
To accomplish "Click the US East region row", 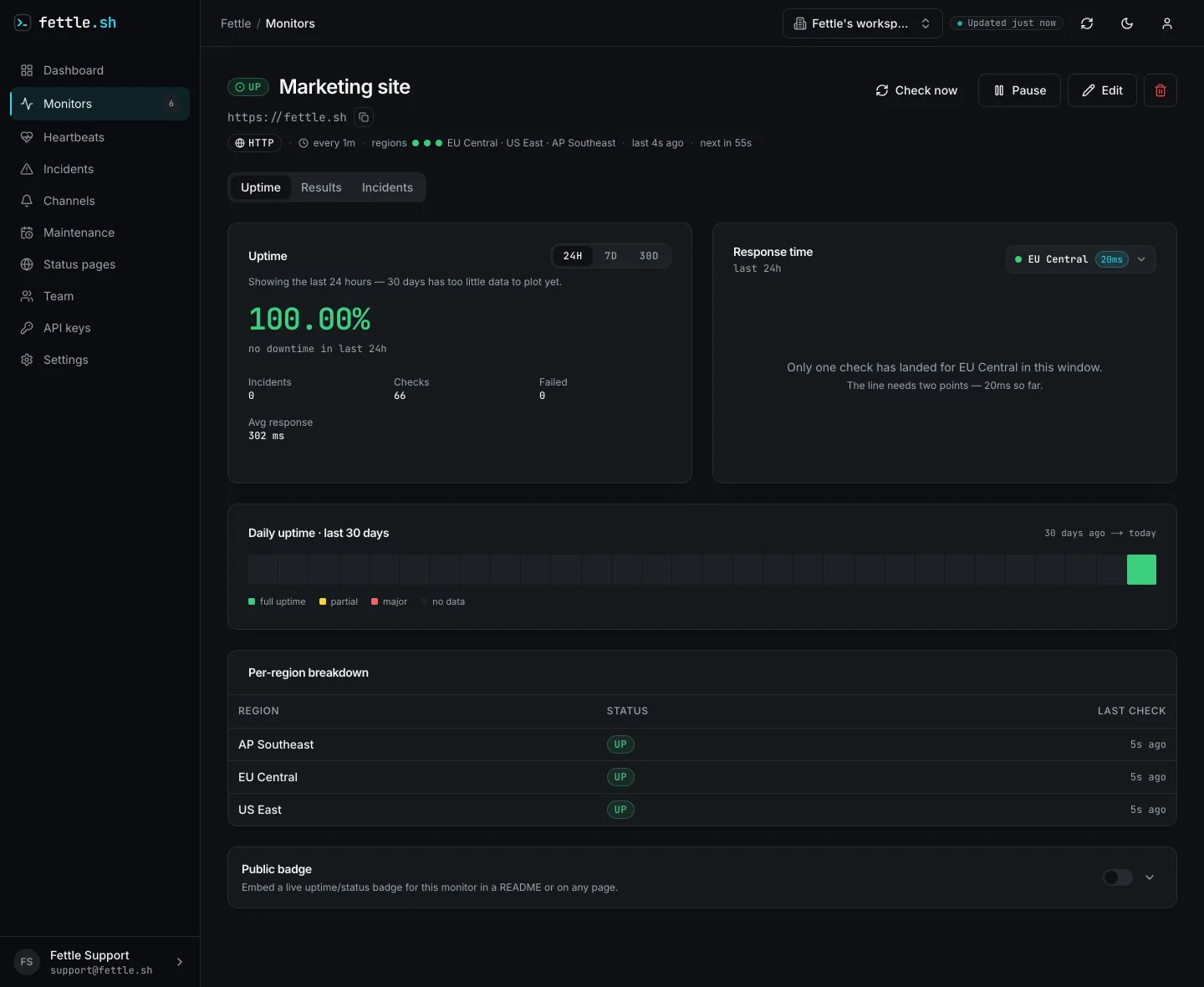I will [702, 810].
